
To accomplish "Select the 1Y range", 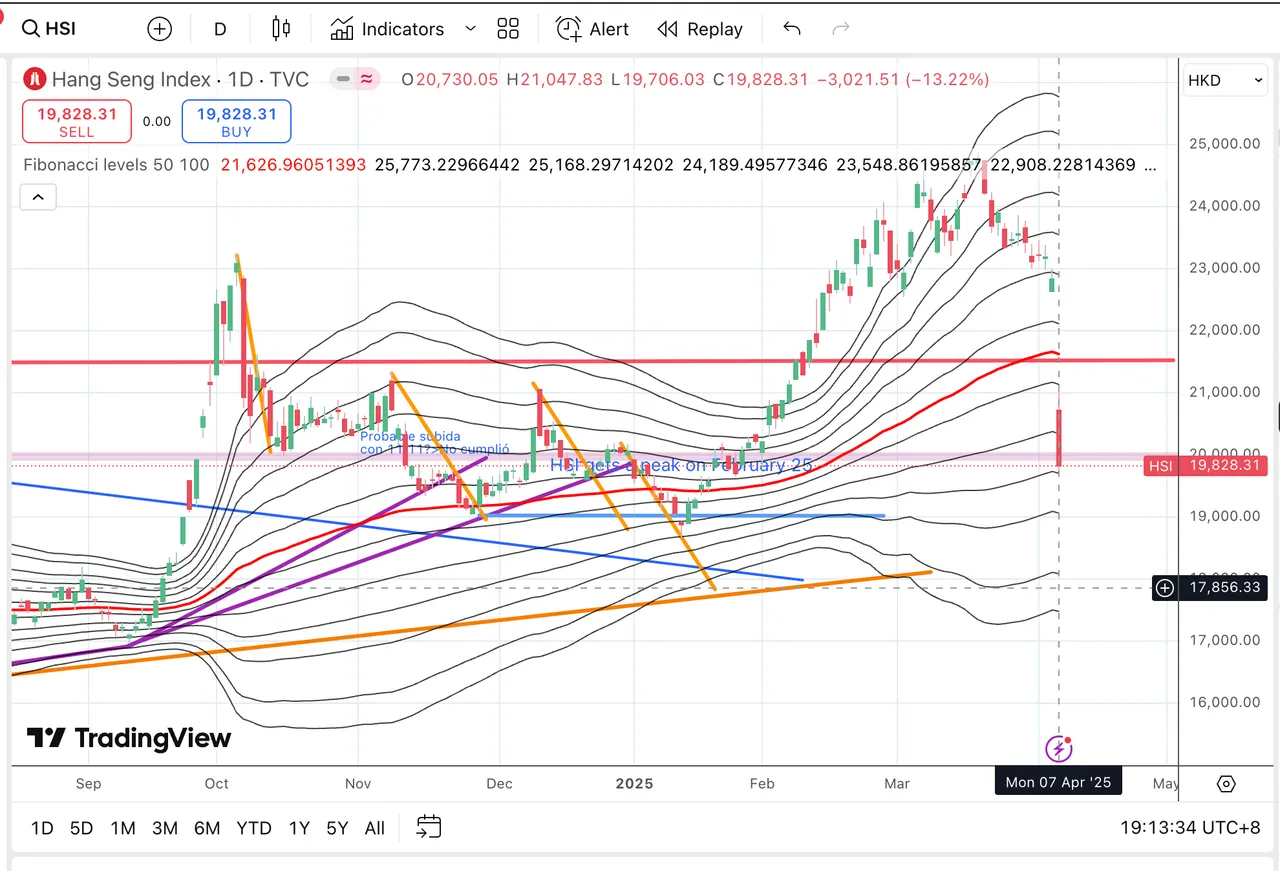I will click(298, 828).
